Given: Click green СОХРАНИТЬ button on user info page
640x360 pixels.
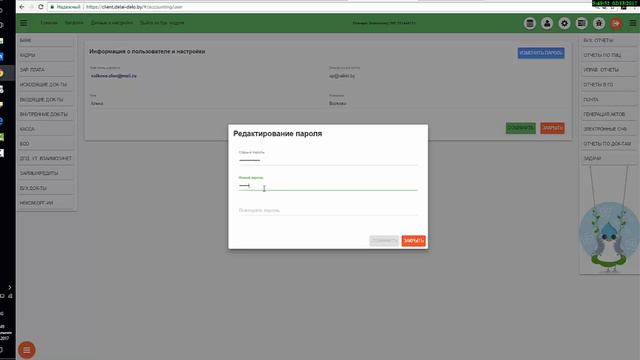Looking at the screenshot, I should (x=520, y=128).
